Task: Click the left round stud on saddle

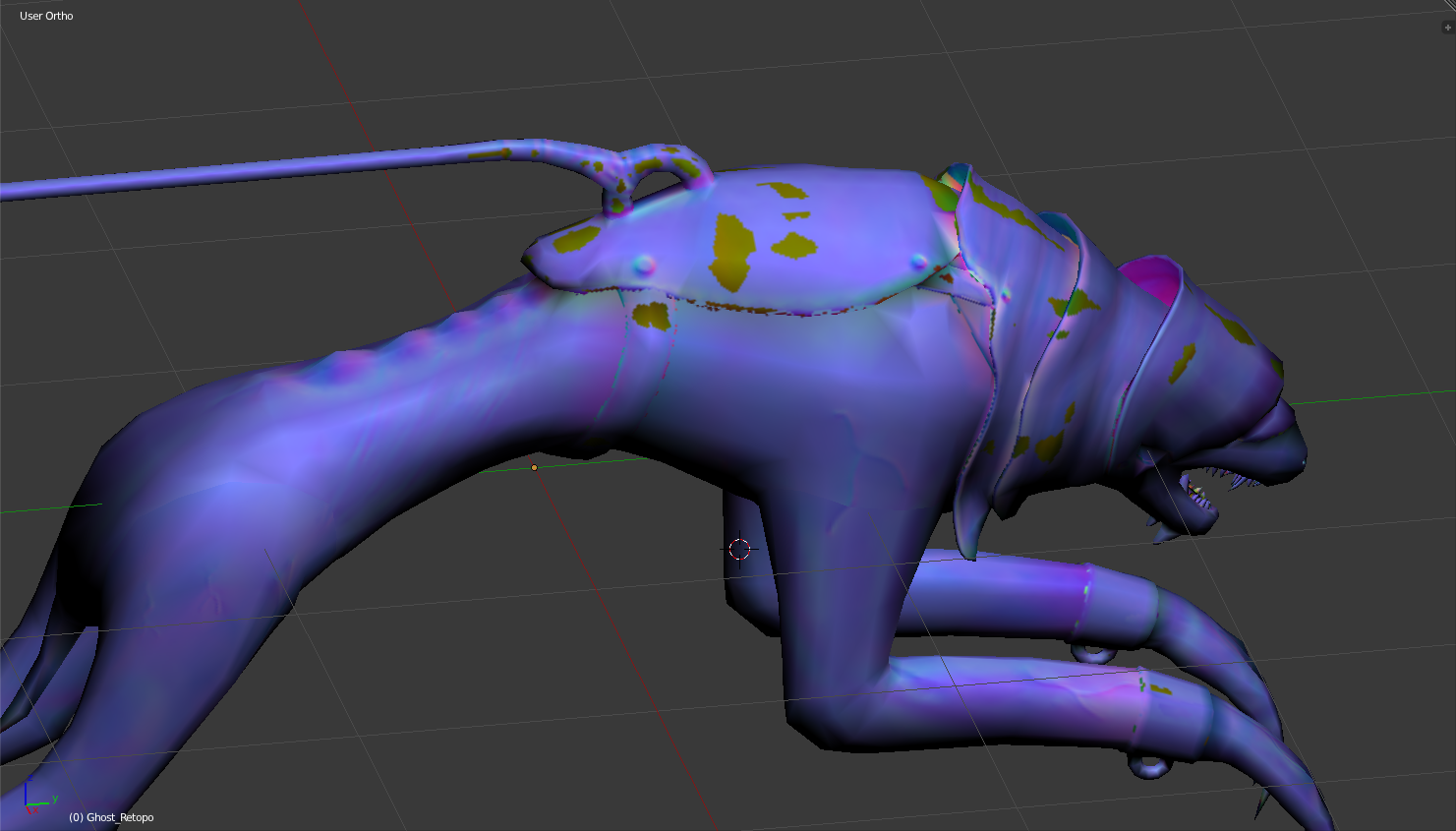Action: click(644, 264)
